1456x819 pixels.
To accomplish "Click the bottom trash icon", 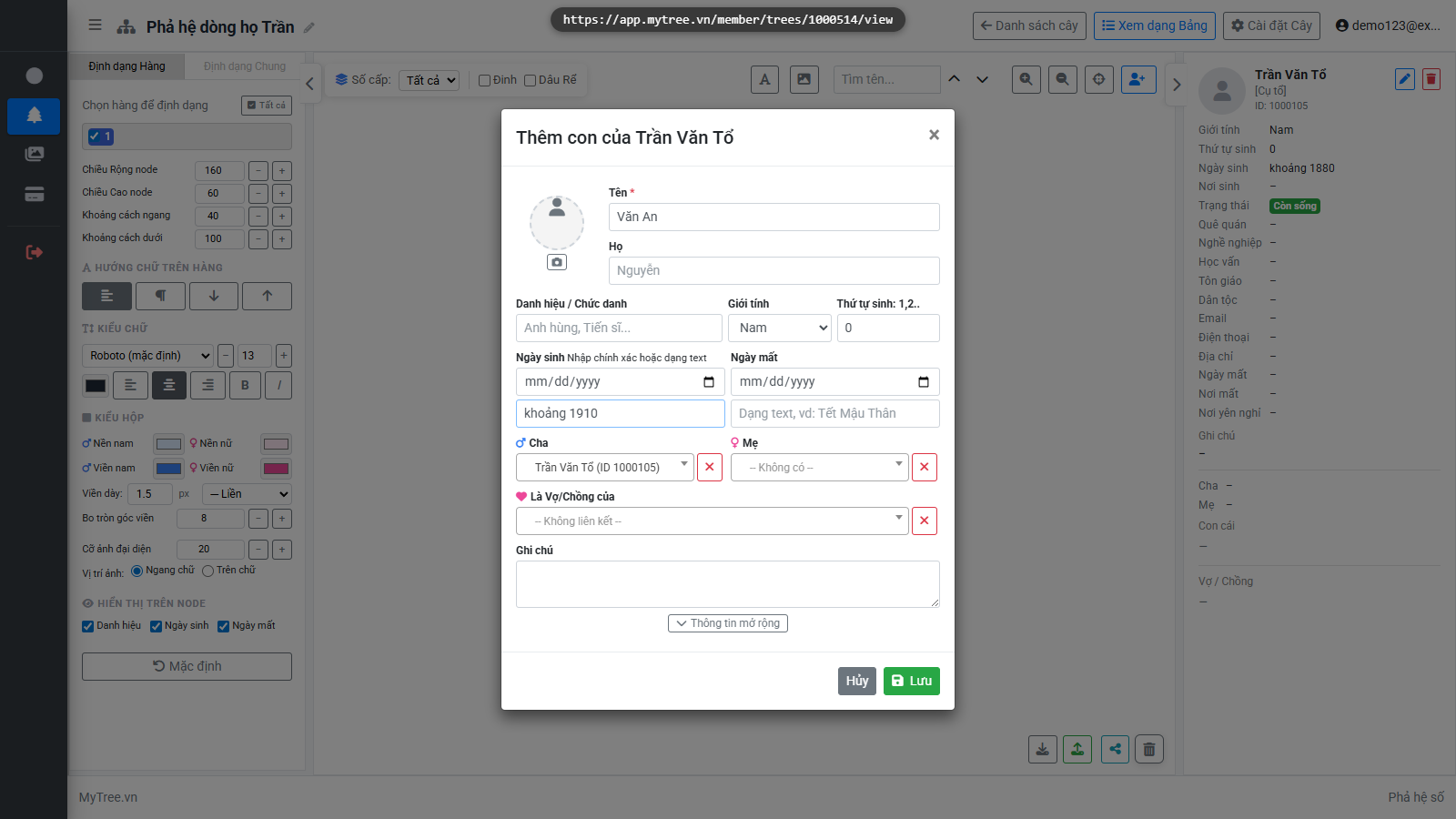I will point(1149,749).
